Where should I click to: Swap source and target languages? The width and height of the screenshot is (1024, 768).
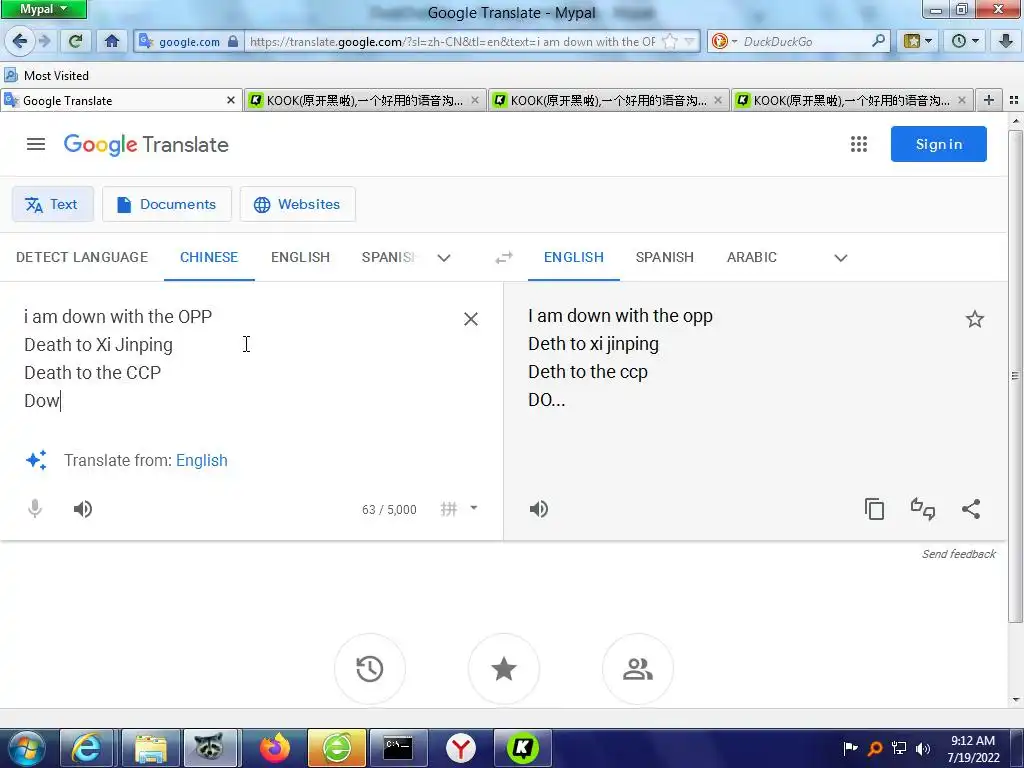coord(504,258)
